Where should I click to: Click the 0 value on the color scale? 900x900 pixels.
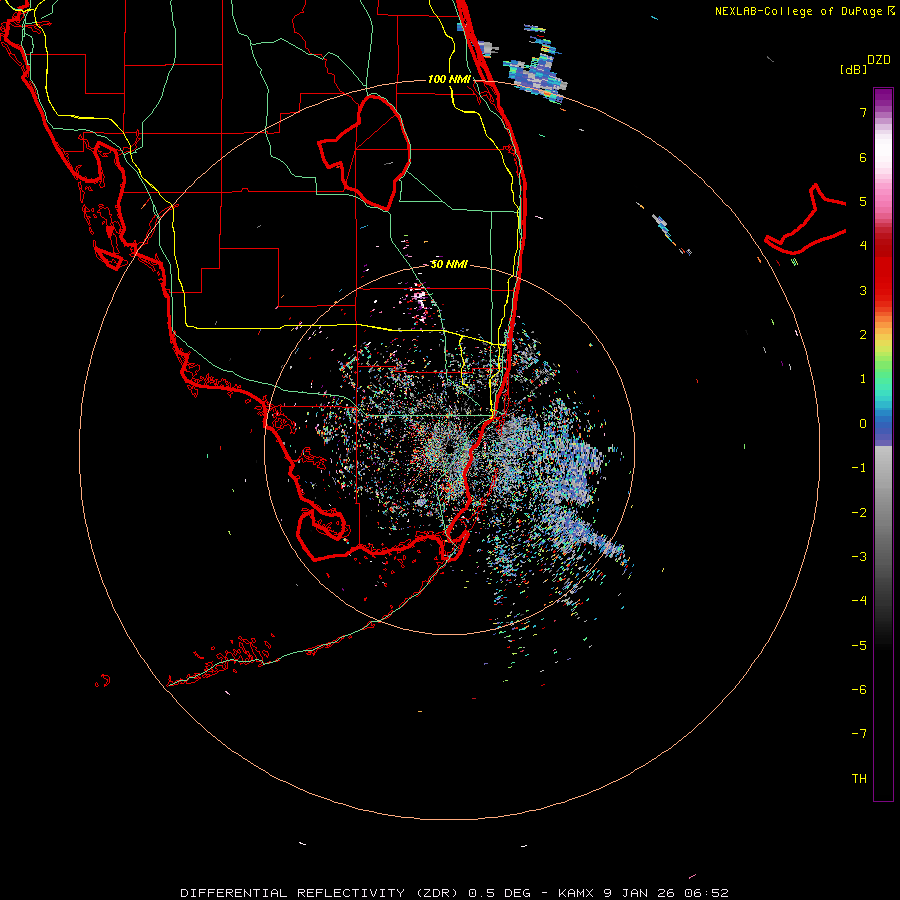pyautogui.click(x=863, y=424)
